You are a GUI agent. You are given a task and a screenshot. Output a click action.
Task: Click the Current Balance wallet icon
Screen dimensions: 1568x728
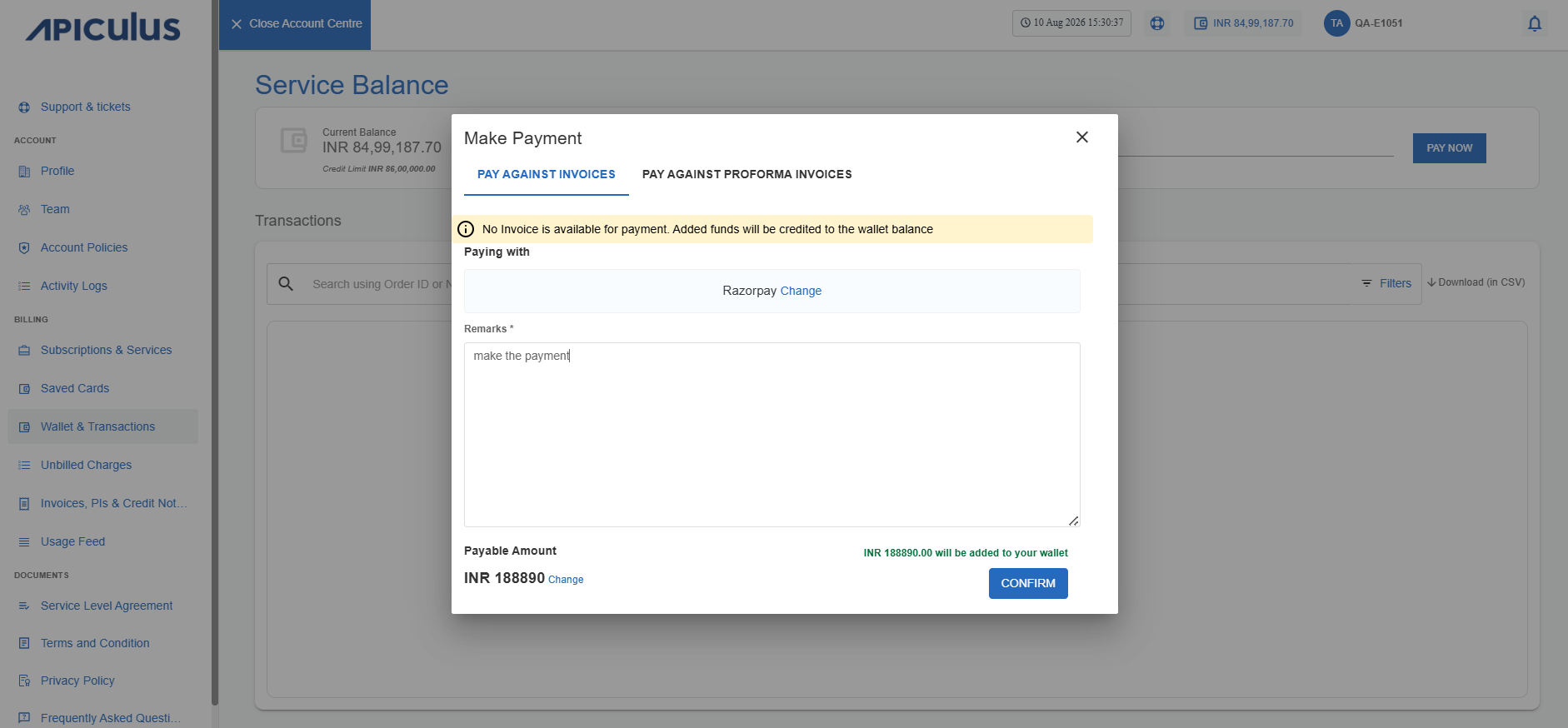tap(293, 140)
